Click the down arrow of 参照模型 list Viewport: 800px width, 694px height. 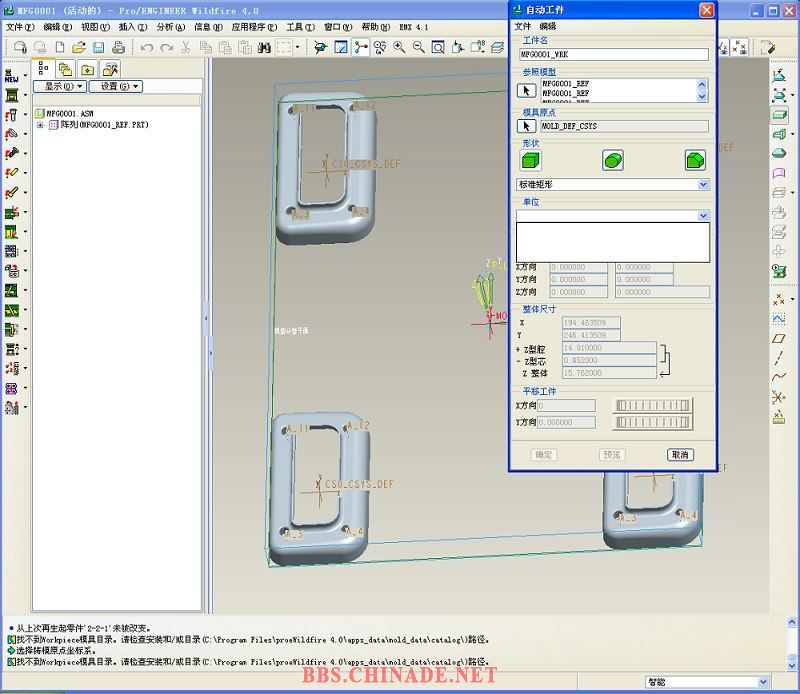tap(702, 96)
